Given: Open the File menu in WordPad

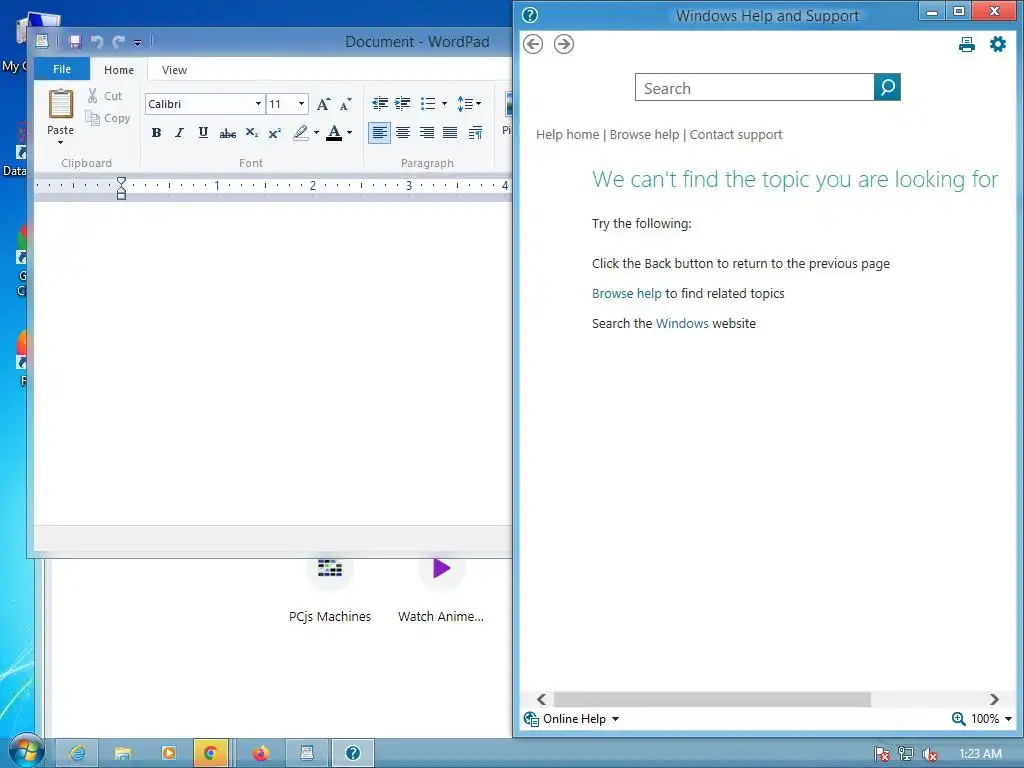Looking at the screenshot, I should click(62, 69).
